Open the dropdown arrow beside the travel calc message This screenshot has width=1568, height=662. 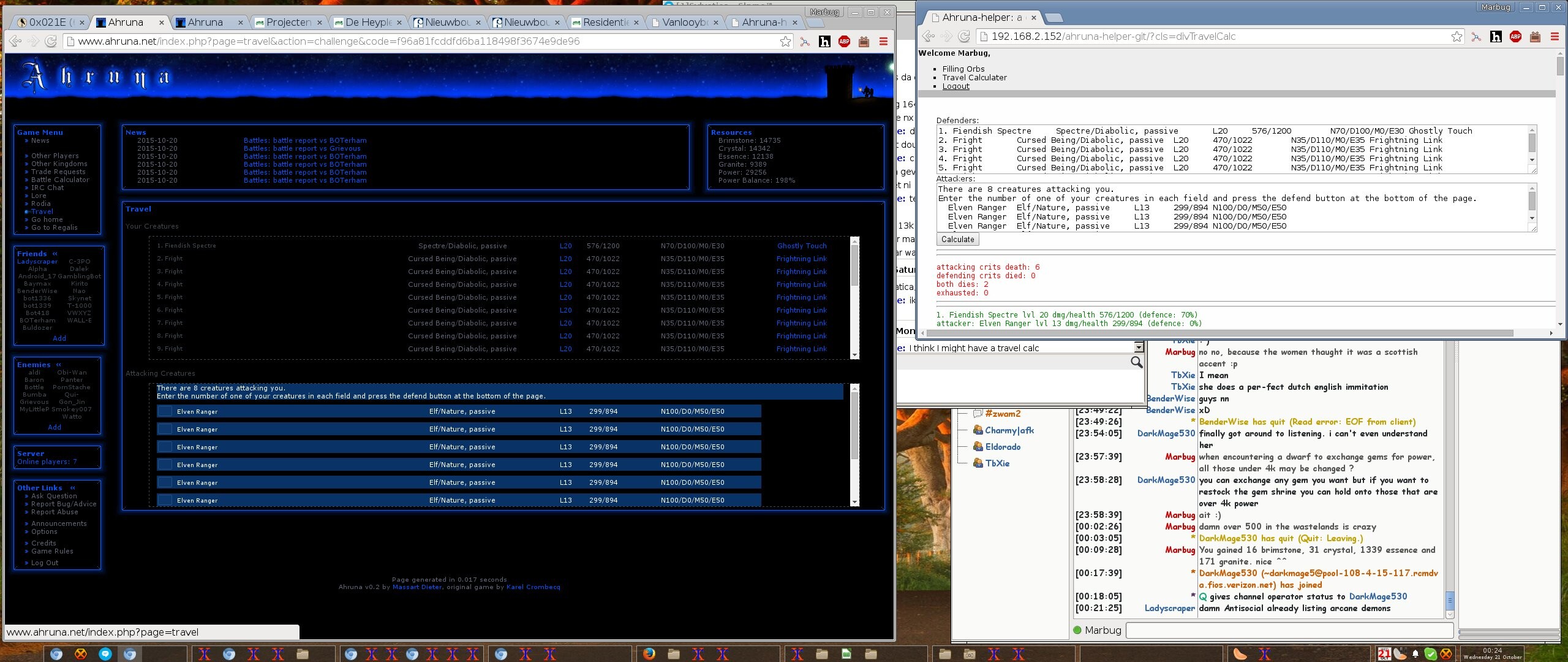tap(1139, 348)
